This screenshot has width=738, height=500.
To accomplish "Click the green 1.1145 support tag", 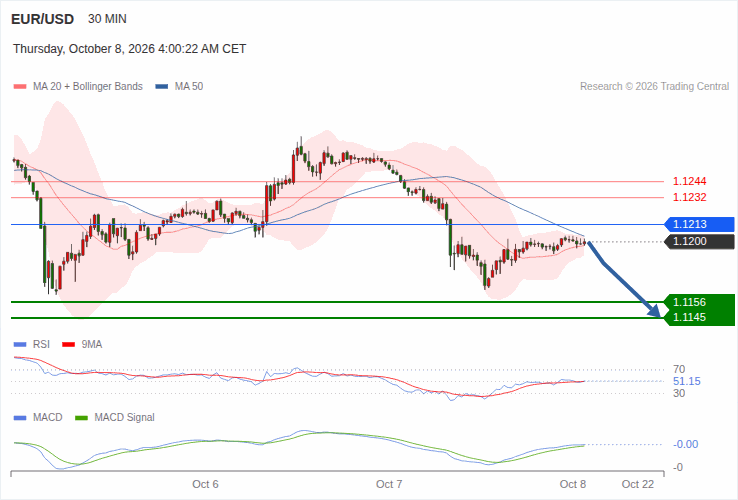I will [x=699, y=317].
